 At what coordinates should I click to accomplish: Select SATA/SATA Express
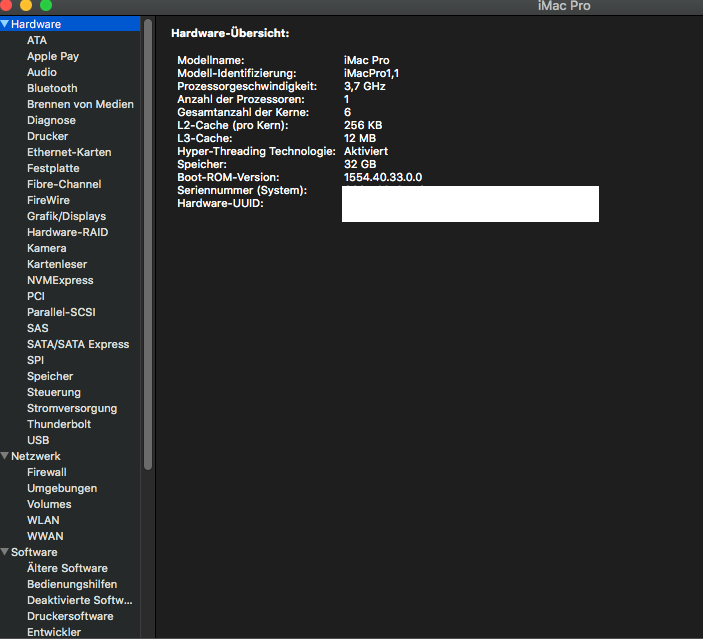tap(78, 344)
